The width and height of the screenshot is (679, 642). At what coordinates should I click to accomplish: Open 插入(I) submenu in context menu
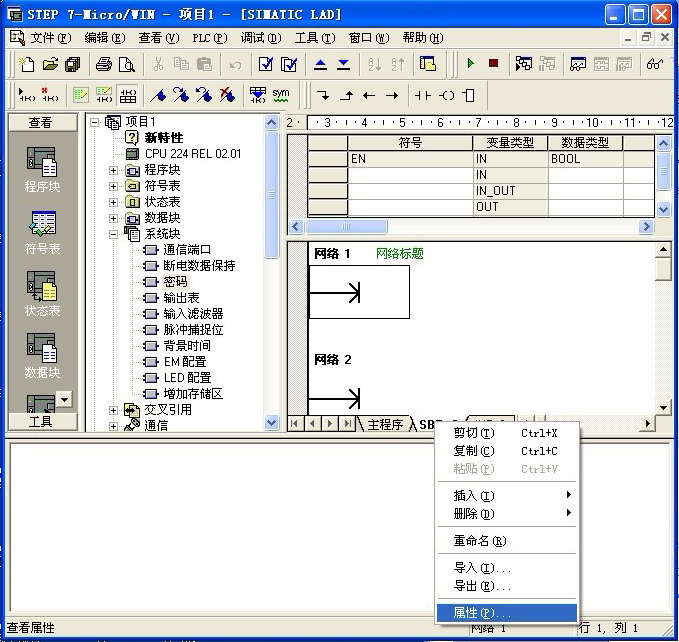(x=507, y=495)
